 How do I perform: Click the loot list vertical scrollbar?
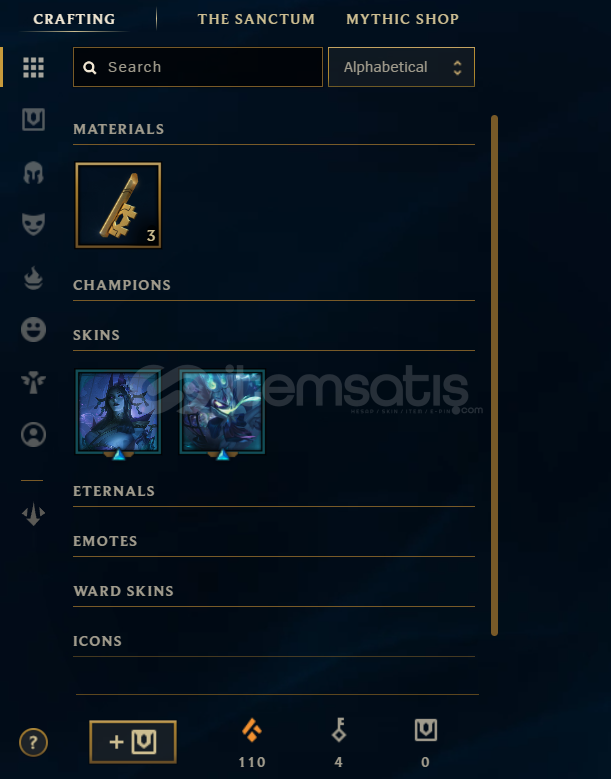[x=494, y=375]
